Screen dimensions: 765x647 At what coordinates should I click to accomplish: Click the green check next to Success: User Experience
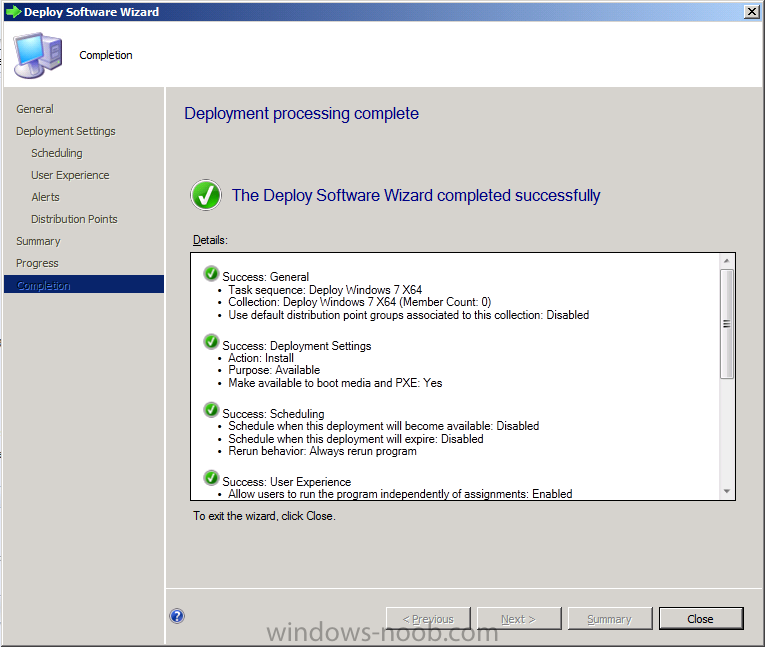click(211, 478)
